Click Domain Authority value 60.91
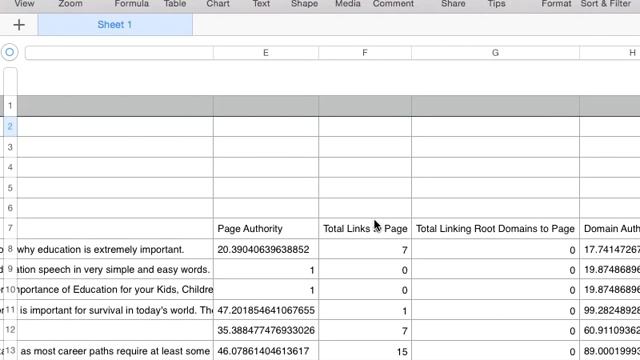The width and height of the screenshot is (640, 360). pos(610,330)
